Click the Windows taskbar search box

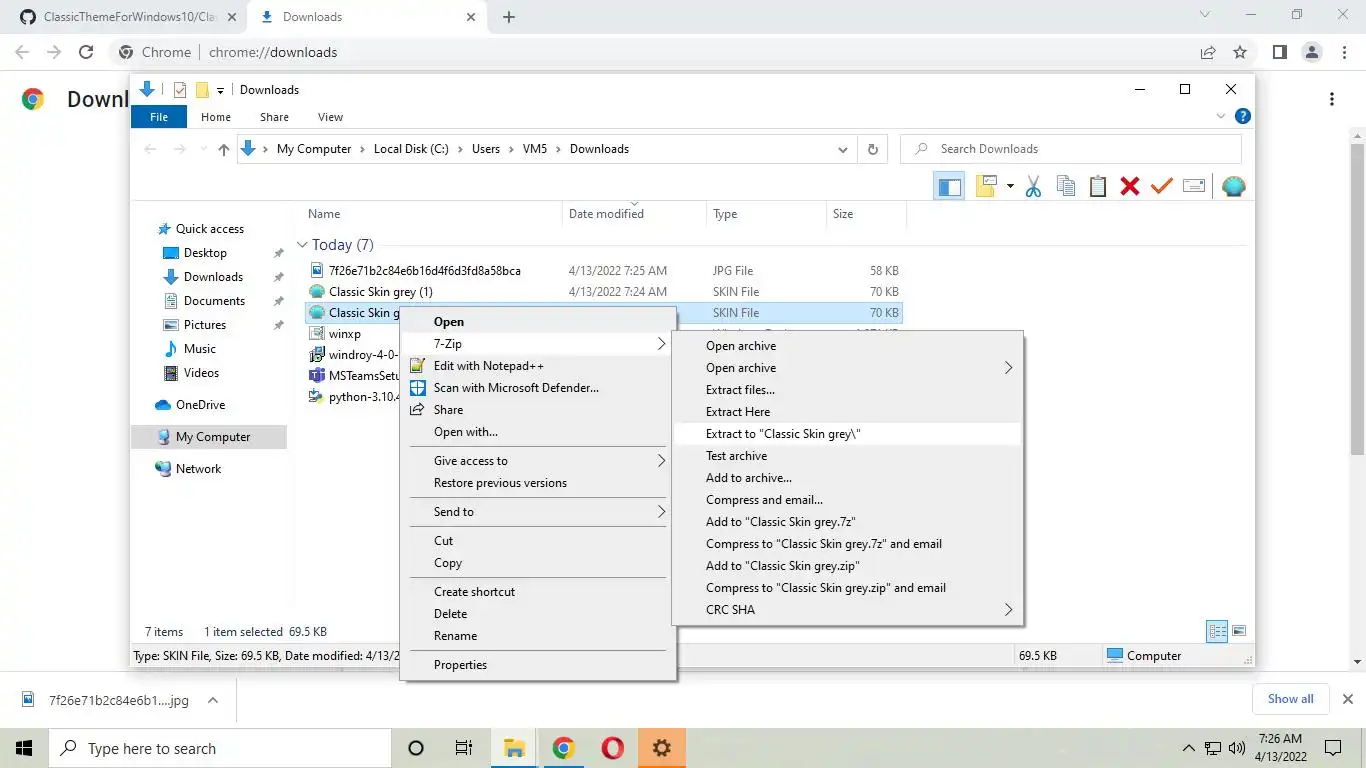tap(219, 748)
